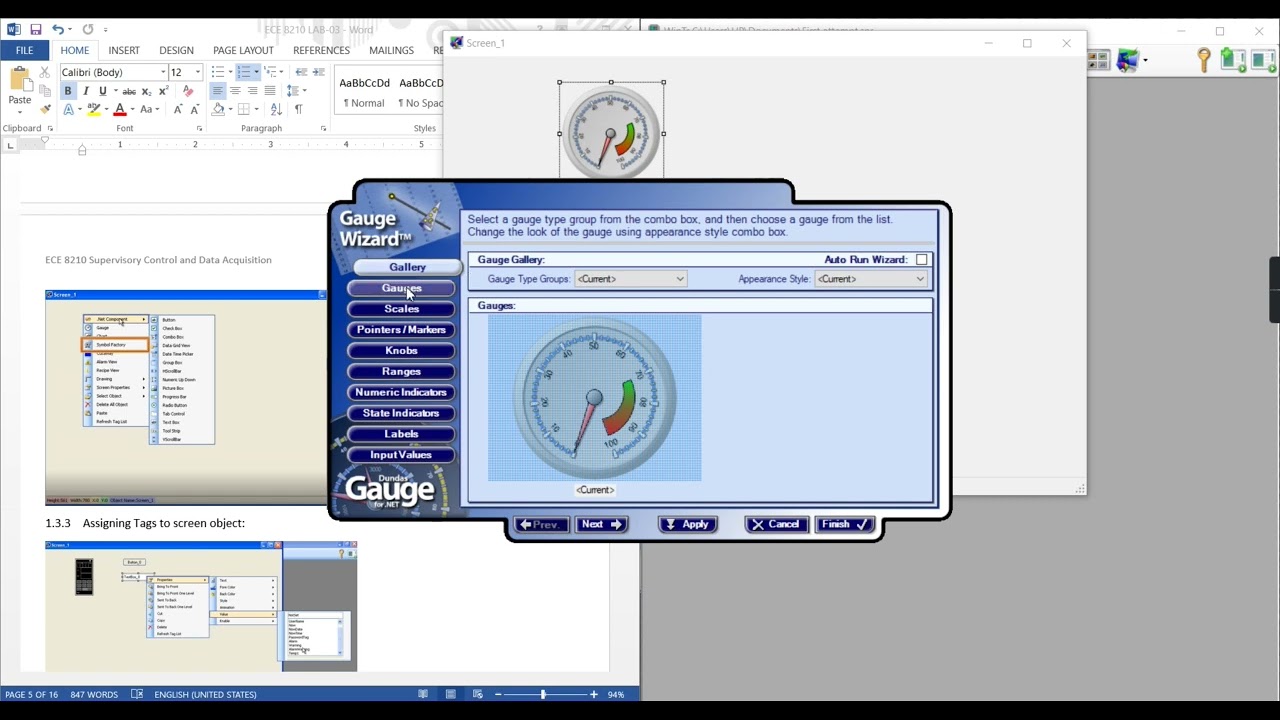Decrease paragraph indent
The height and width of the screenshot is (720, 1280).
(x=302, y=72)
